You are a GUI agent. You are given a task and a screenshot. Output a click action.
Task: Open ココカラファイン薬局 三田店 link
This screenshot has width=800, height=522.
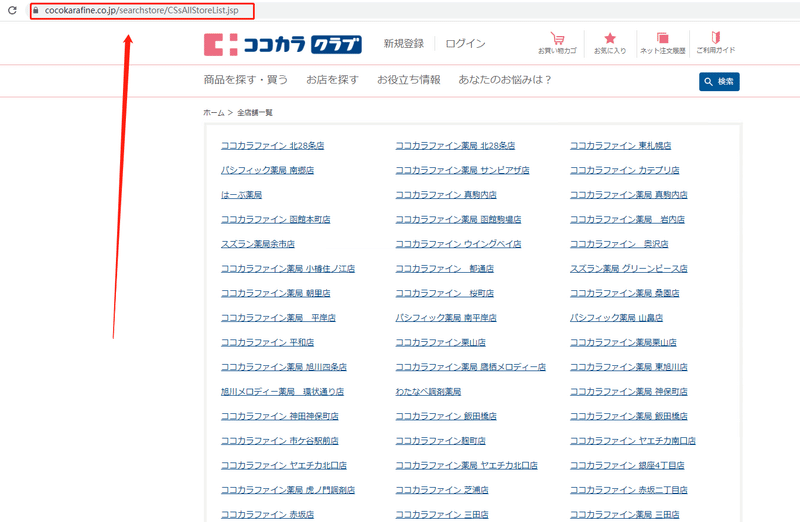(624, 514)
